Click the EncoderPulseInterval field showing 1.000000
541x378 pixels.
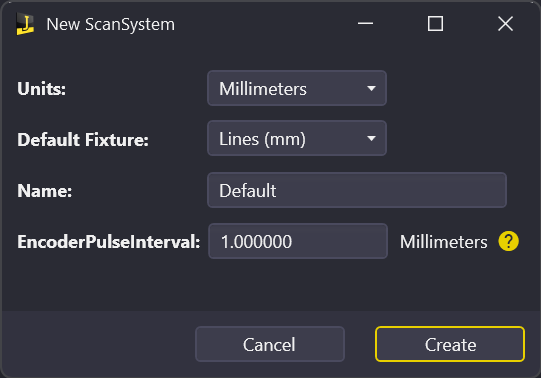coord(298,241)
